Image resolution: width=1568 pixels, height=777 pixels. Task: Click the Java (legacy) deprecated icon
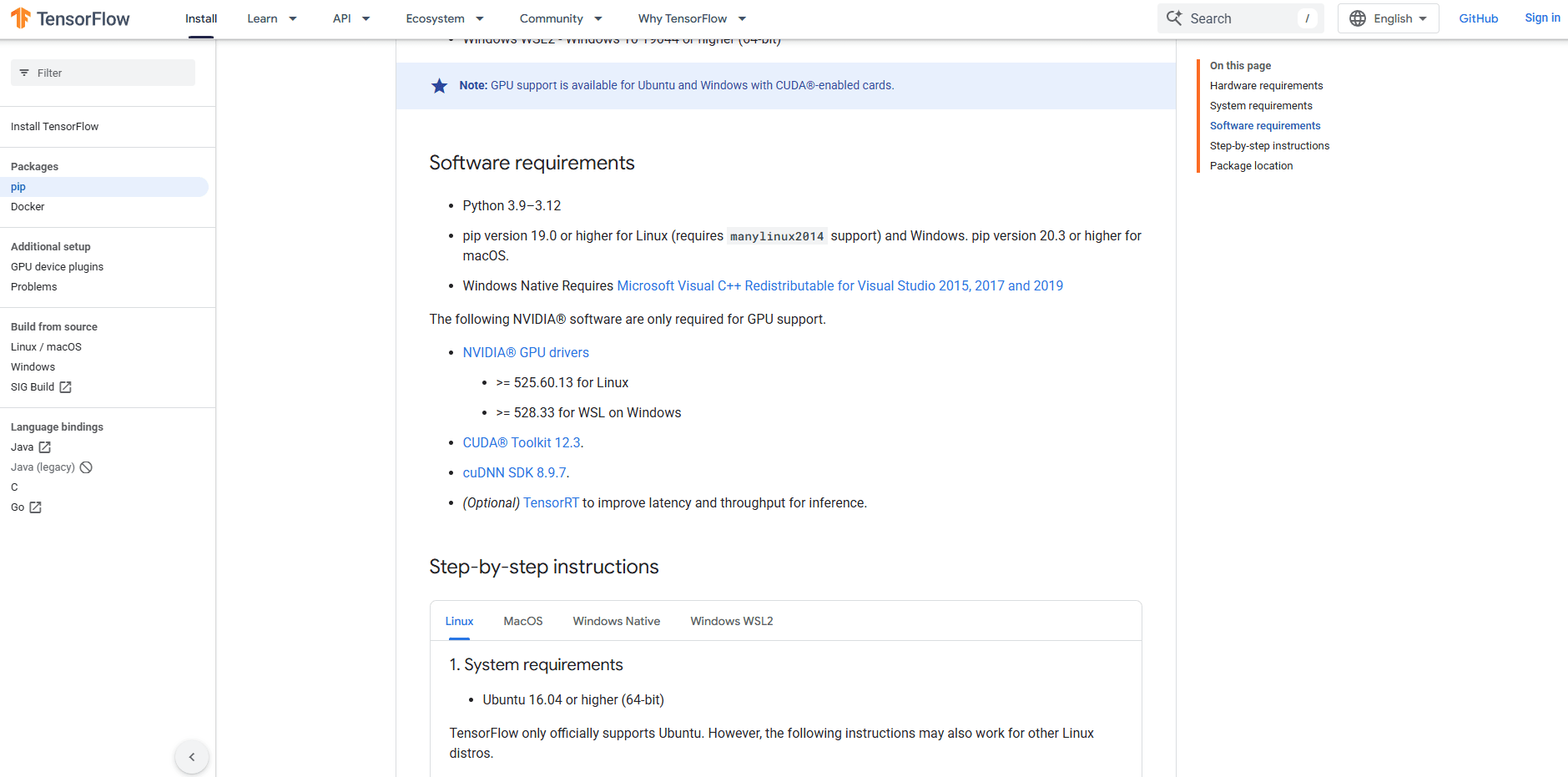[86, 467]
